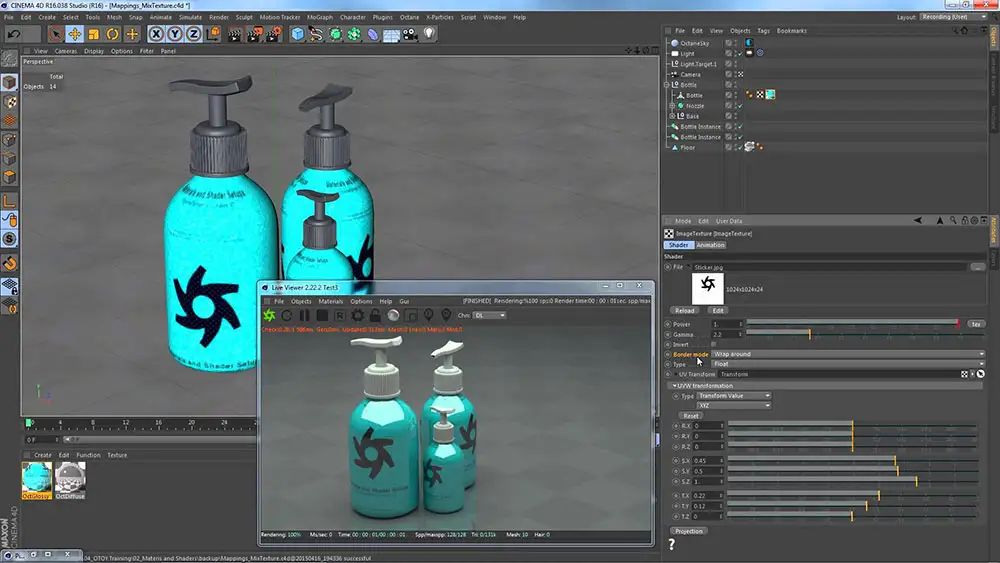The image size is (1000, 563).
Task: Open the Type Float dropdown
Action: 848,364
